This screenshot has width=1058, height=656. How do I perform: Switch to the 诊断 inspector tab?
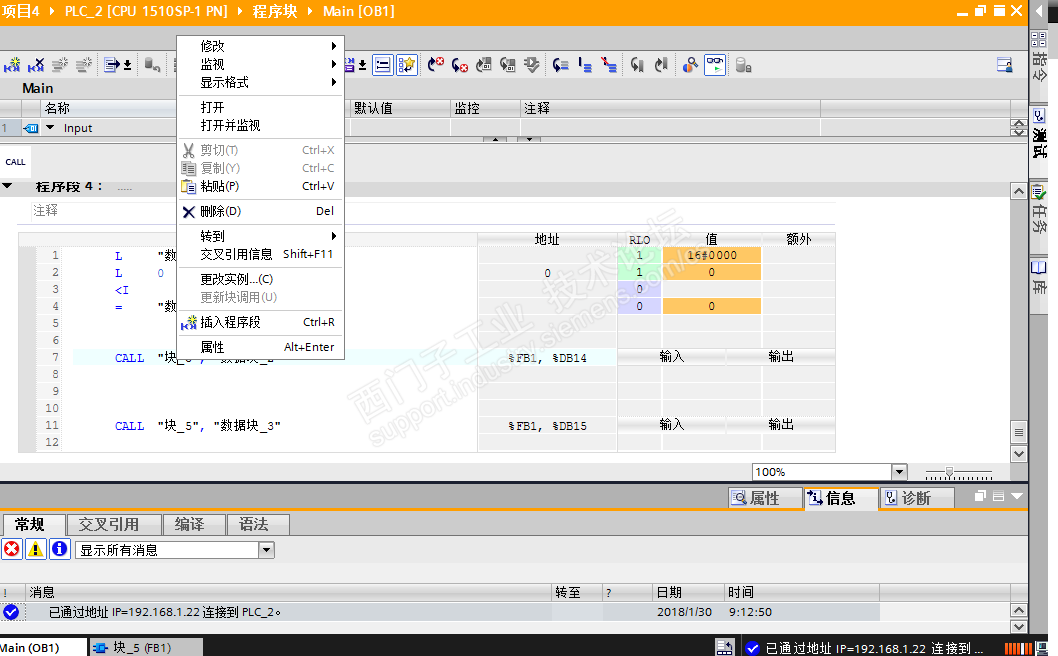click(x=917, y=498)
